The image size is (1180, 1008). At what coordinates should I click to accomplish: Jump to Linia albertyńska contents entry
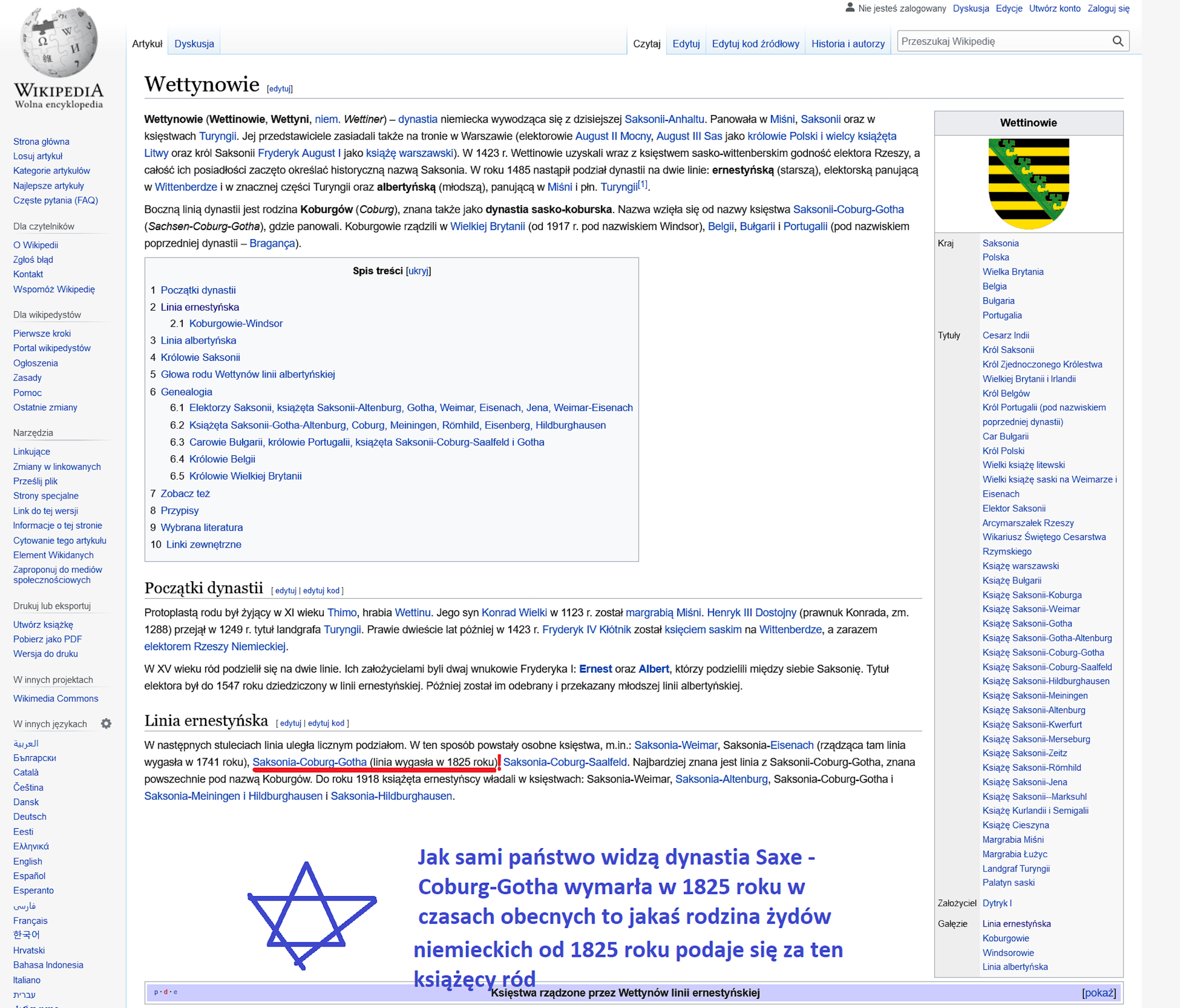click(198, 341)
